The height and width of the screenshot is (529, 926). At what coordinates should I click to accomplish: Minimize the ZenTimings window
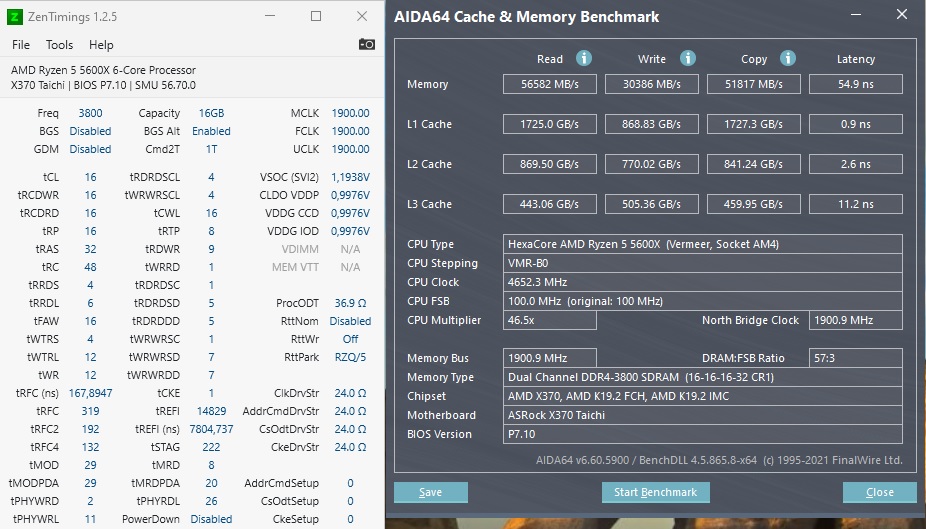tap(270, 17)
